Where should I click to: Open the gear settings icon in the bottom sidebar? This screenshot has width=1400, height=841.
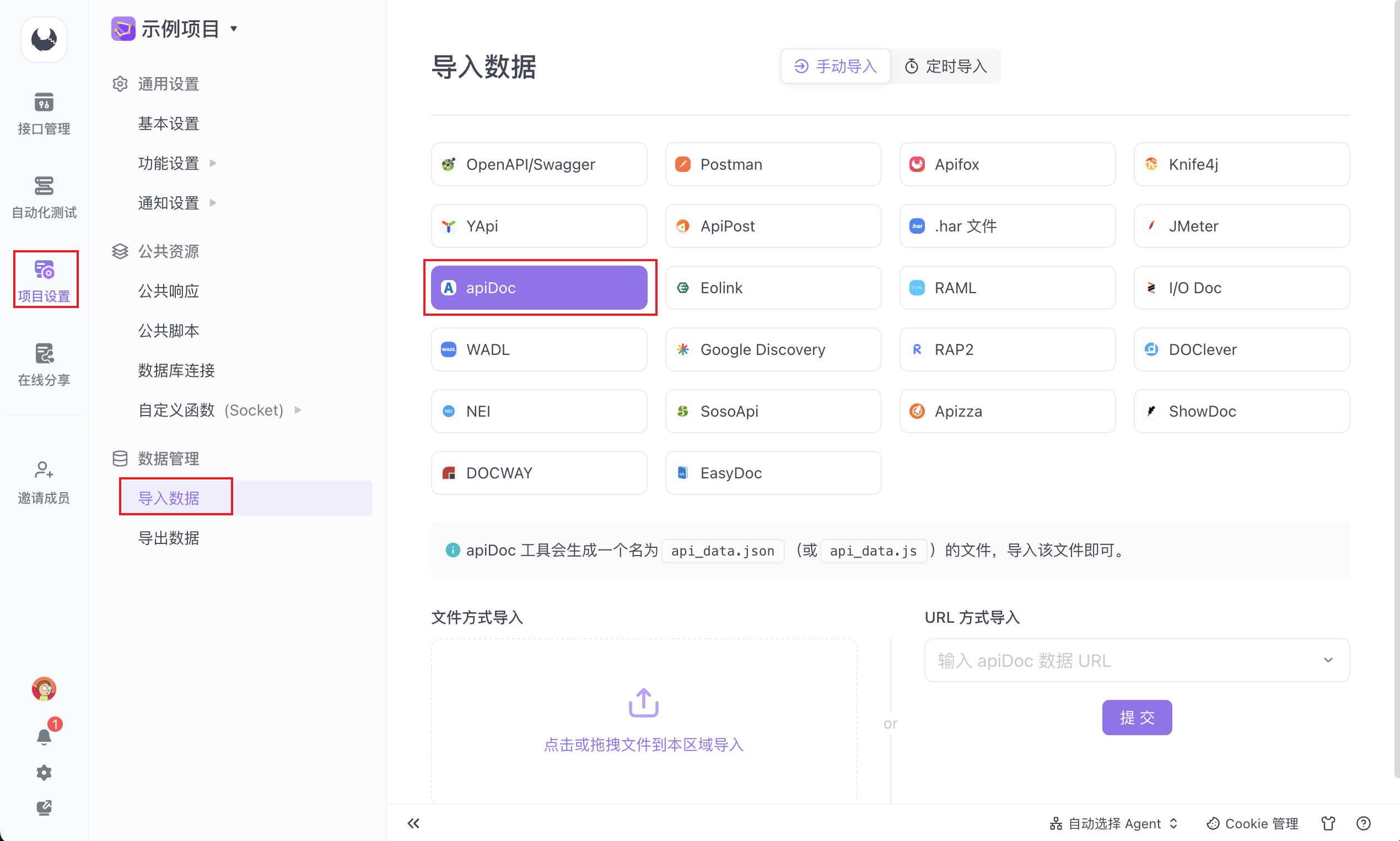[44, 773]
